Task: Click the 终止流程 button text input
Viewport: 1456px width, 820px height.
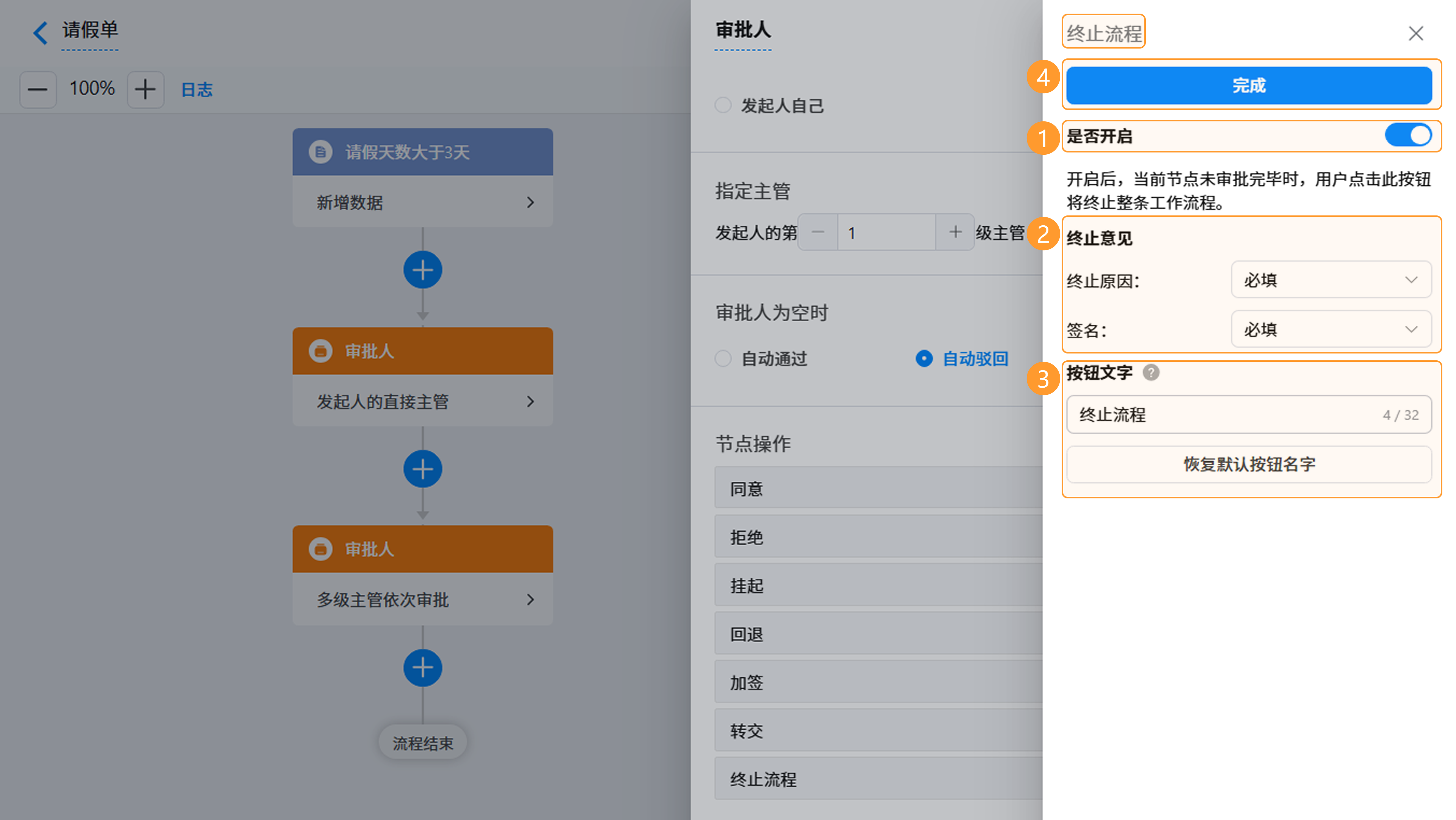Action: coord(1249,415)
